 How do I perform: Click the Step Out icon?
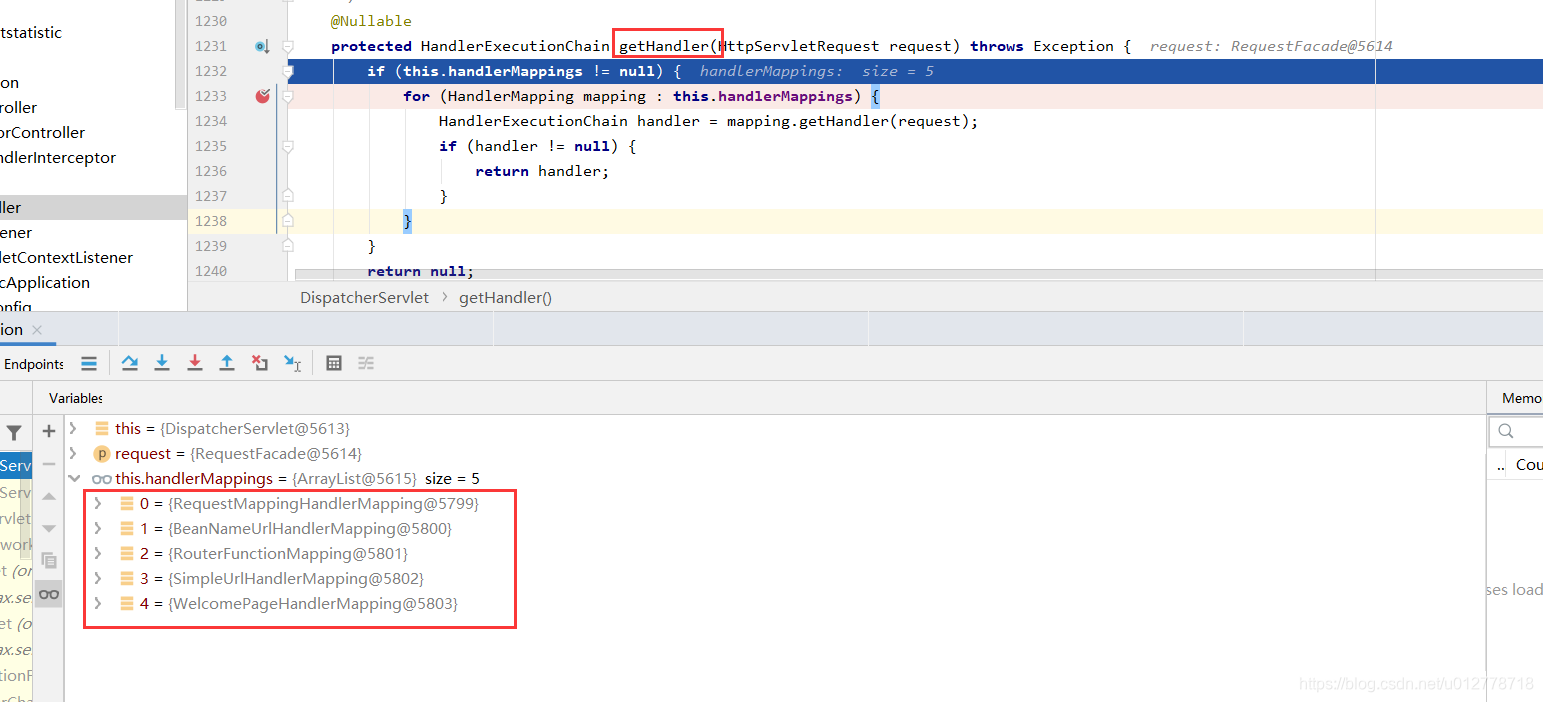click(227, 363)
